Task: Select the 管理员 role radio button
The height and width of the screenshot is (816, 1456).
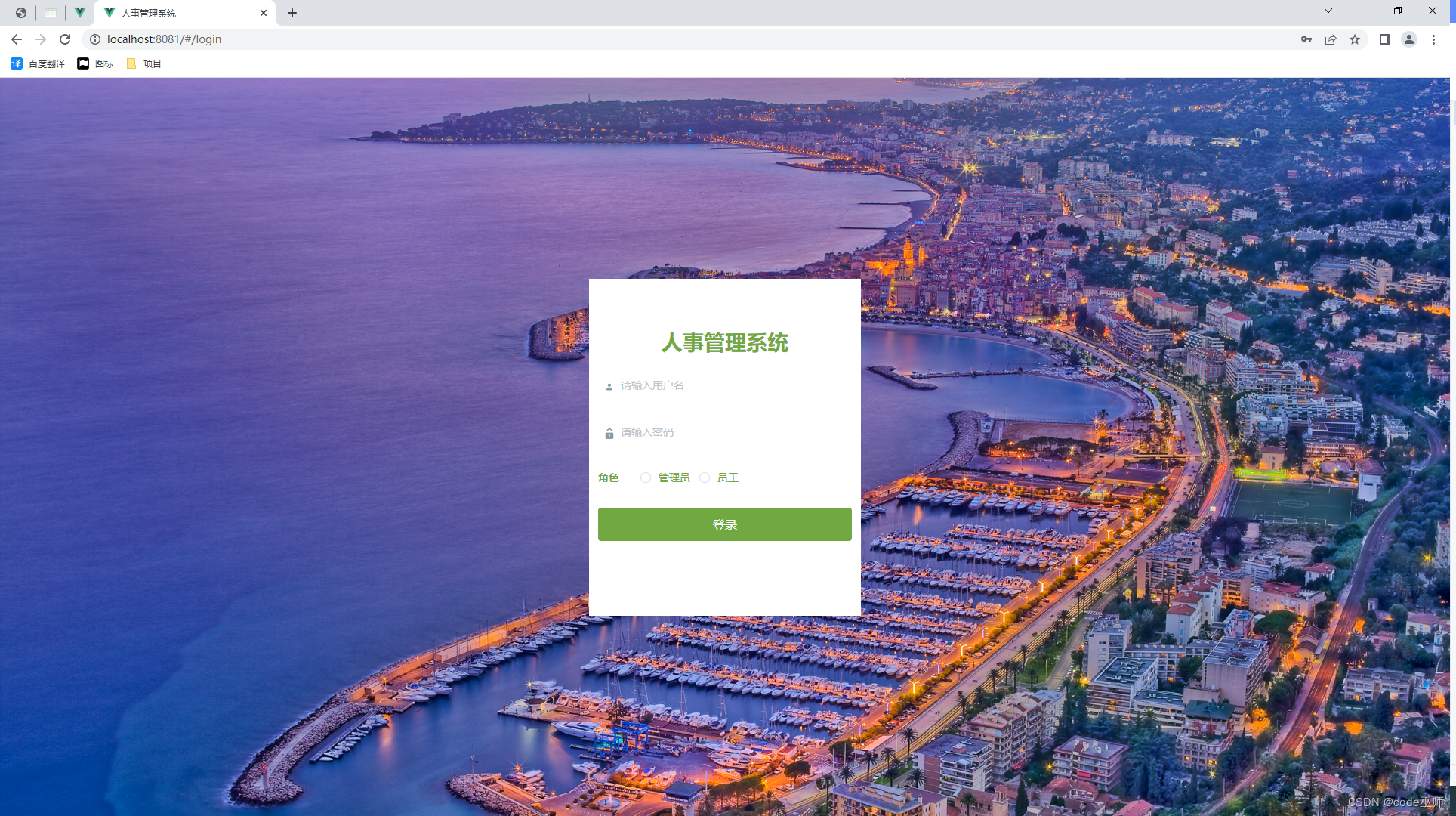Action: point(646,478)
